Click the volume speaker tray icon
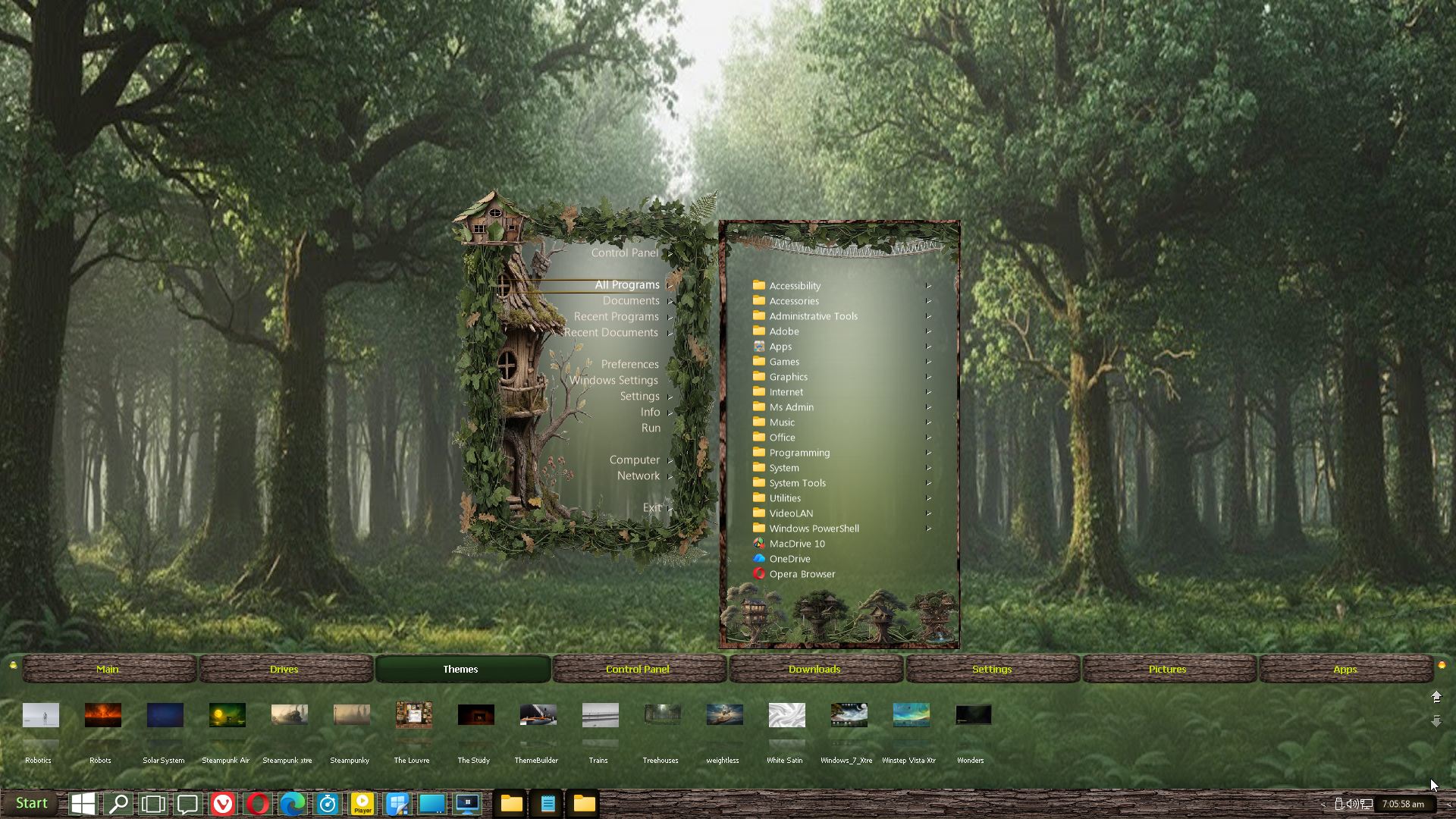Viewport: 1456px width, 819px height. 1352,804
